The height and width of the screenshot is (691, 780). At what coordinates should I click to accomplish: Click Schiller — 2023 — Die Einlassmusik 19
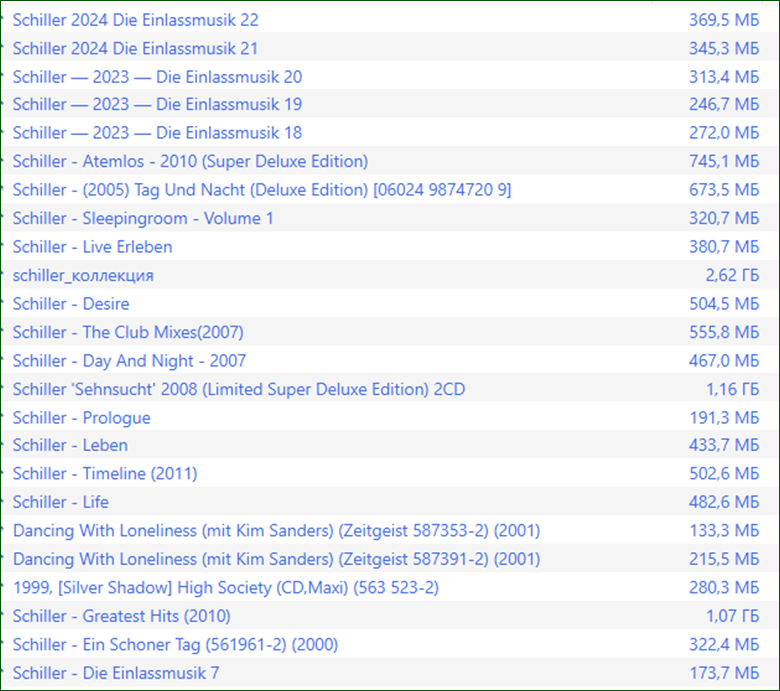point(157,104)
